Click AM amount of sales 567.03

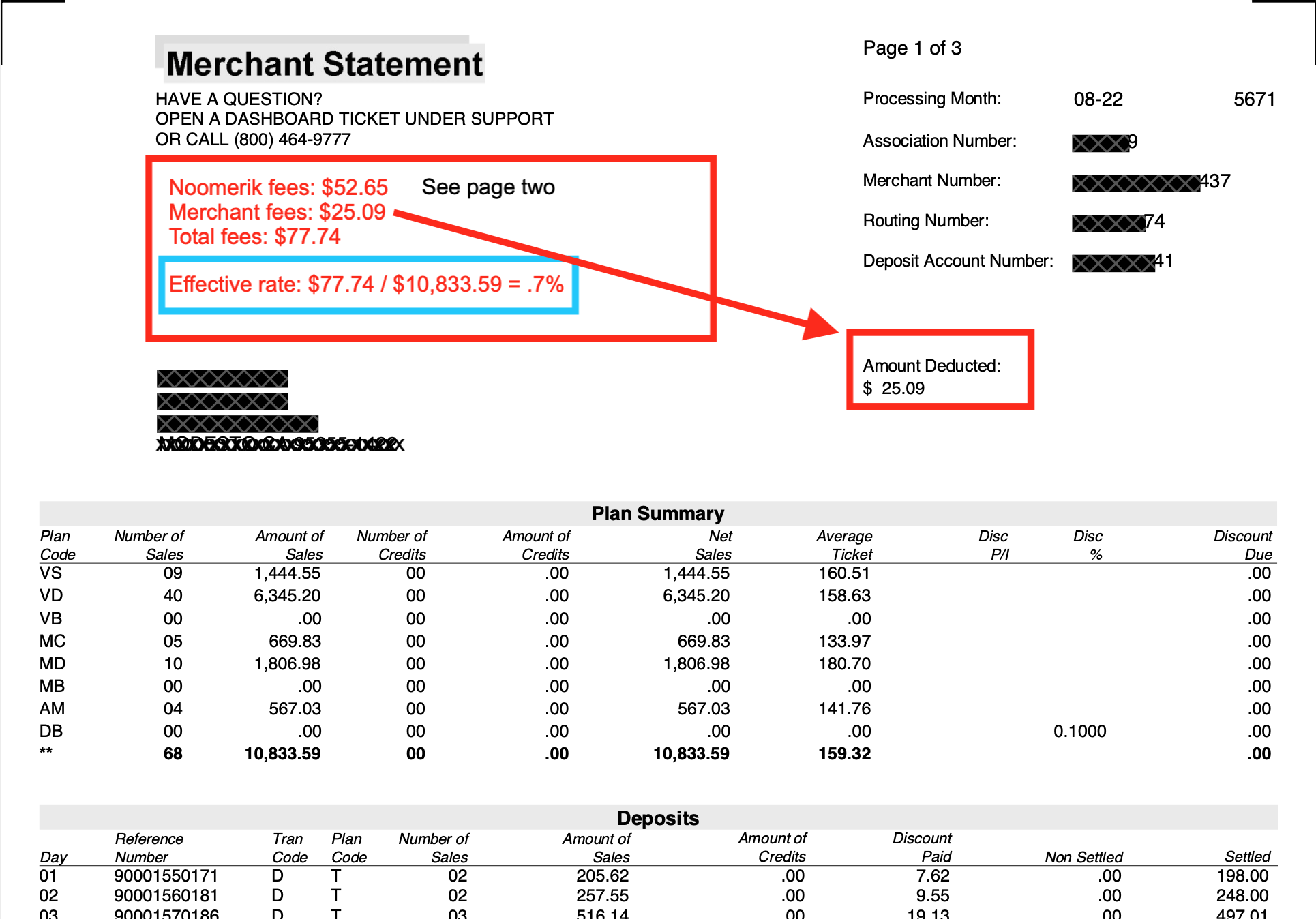point(295,709)
